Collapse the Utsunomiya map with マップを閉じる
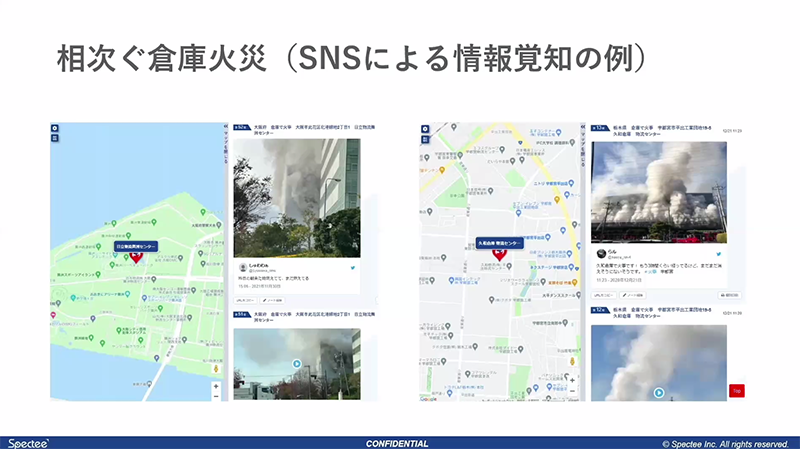Screen dimensions: 800x449 [x=582, y=148]
